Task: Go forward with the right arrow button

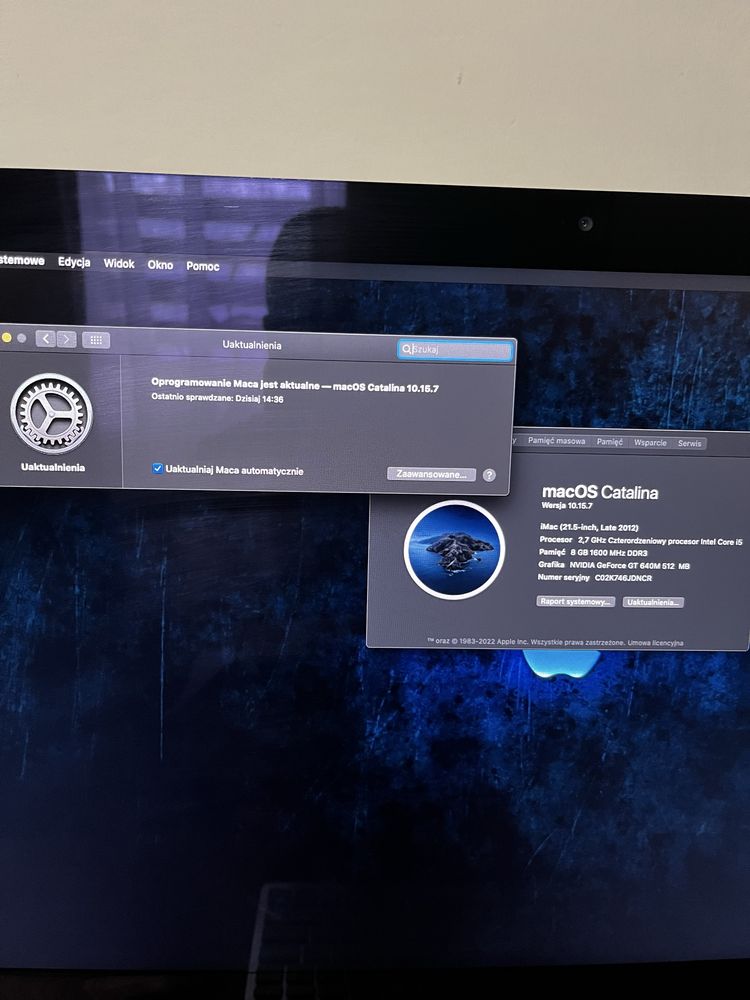Action: pyautogui.click(x=66, y=339)
